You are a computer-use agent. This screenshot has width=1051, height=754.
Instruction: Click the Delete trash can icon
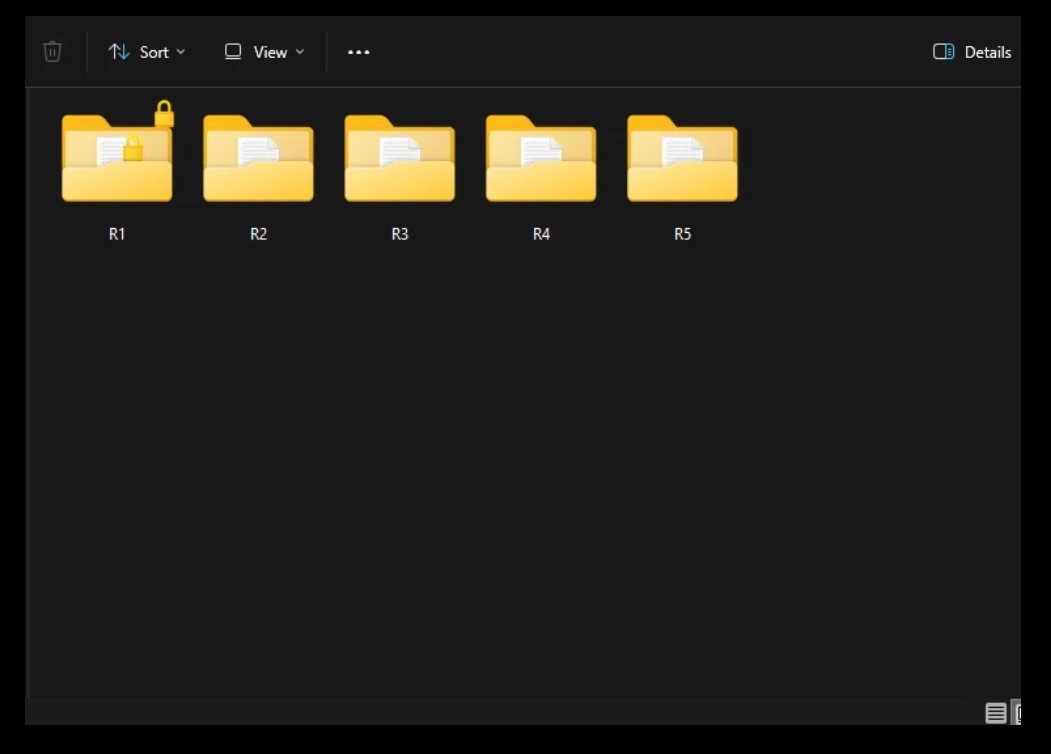tap(52, 52)
